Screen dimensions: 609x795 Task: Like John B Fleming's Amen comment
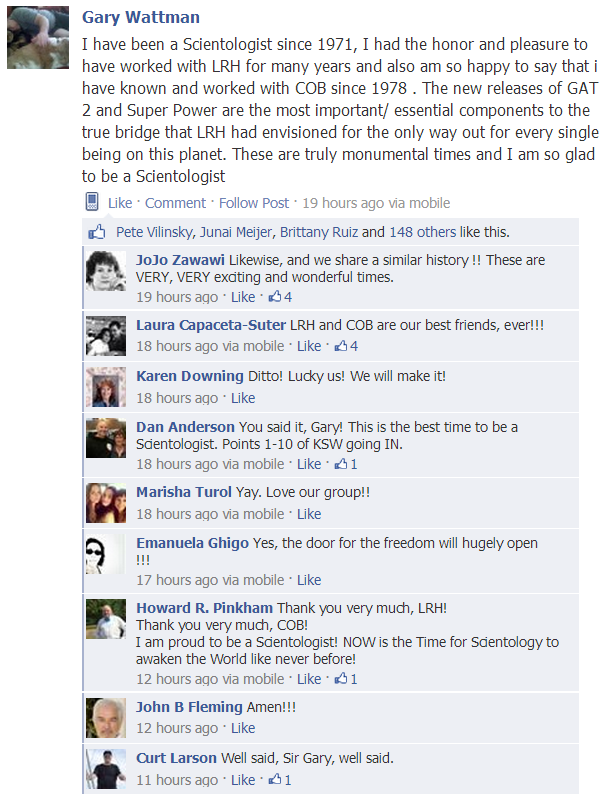click(243, 728)
